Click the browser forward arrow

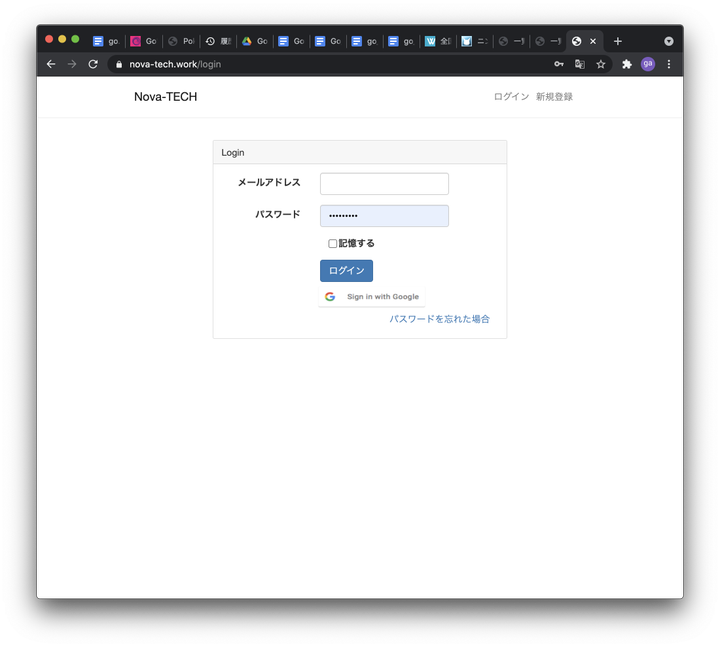pyautogui.click(x=72, y=64)
